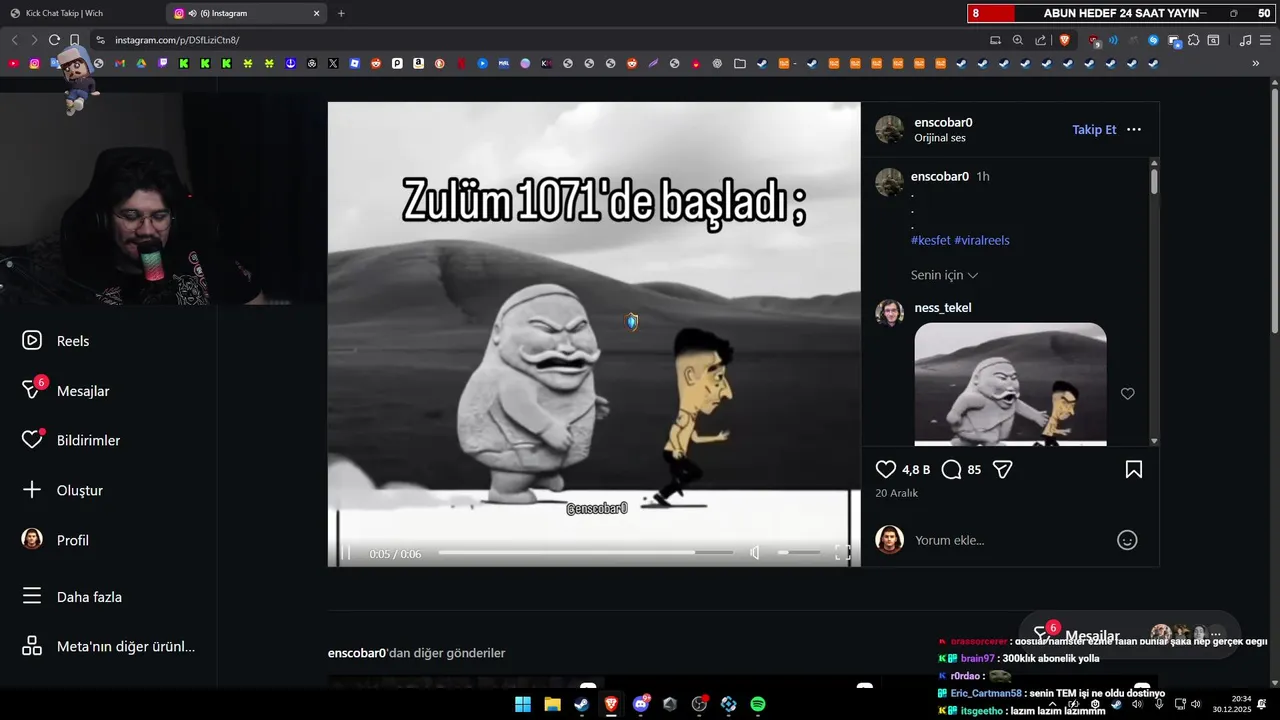
Task: Click zoom magnifier icon in address bar
Action: [x=1018, y=40]
